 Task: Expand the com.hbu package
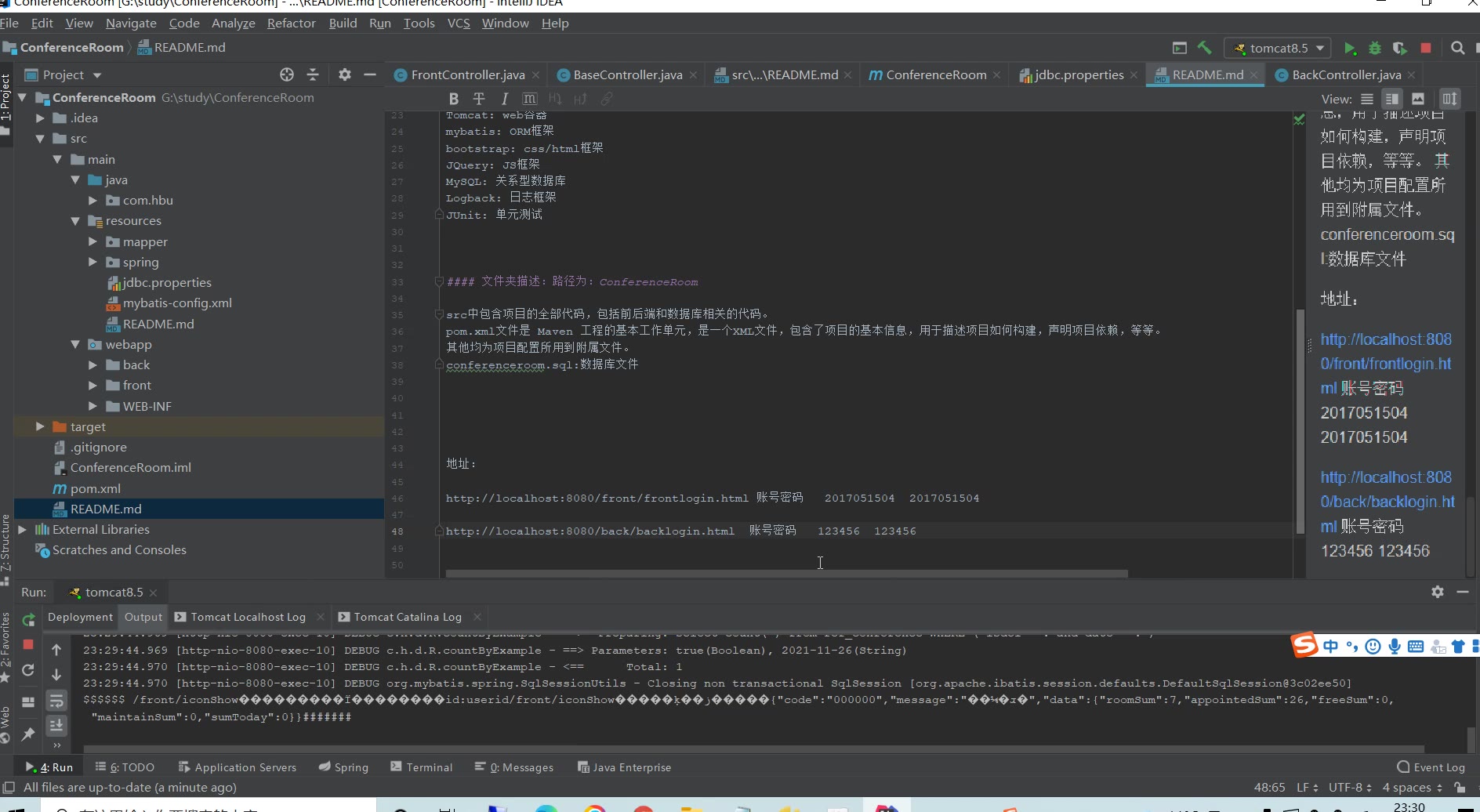click(x=92, y=201)
